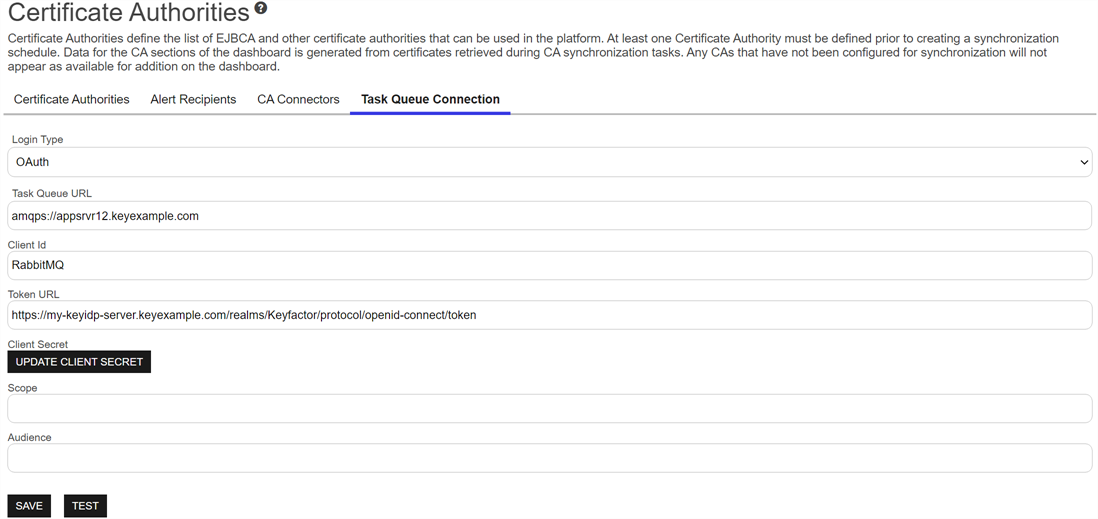This screenshot has width=1098, height=519.
Task: Click the chevron arrow of Login Type select
Action: pyautogui.click(x=1085, y=162)
